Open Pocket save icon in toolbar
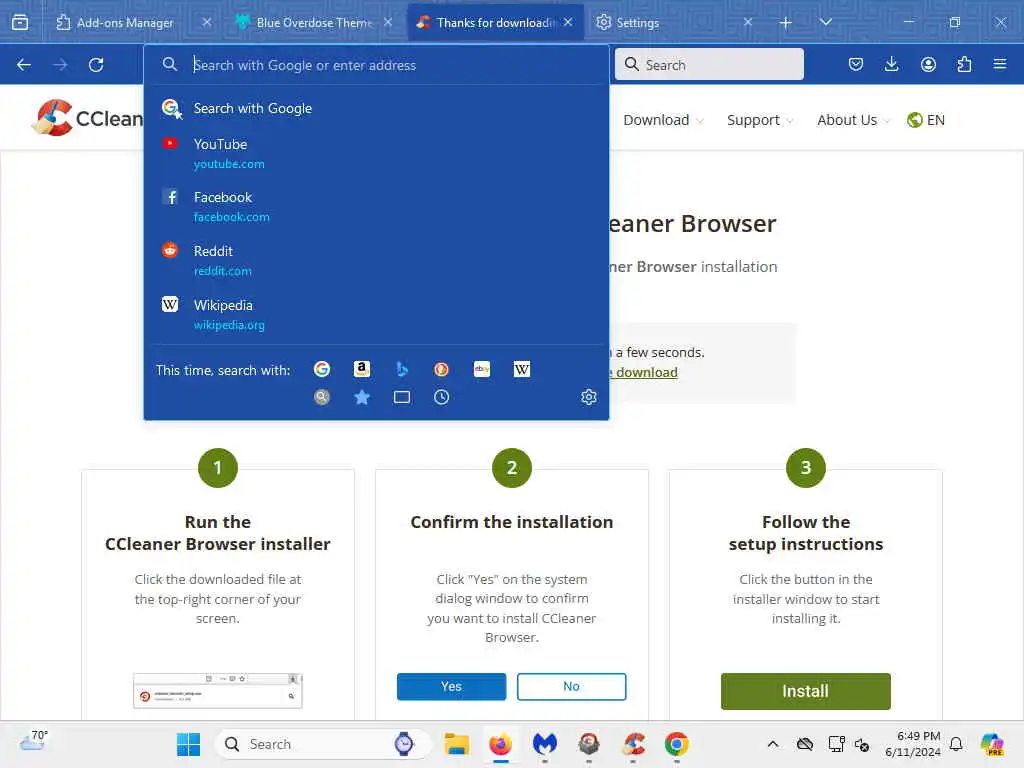This screenshot has width=1024, height=768. tap(856, 64)
